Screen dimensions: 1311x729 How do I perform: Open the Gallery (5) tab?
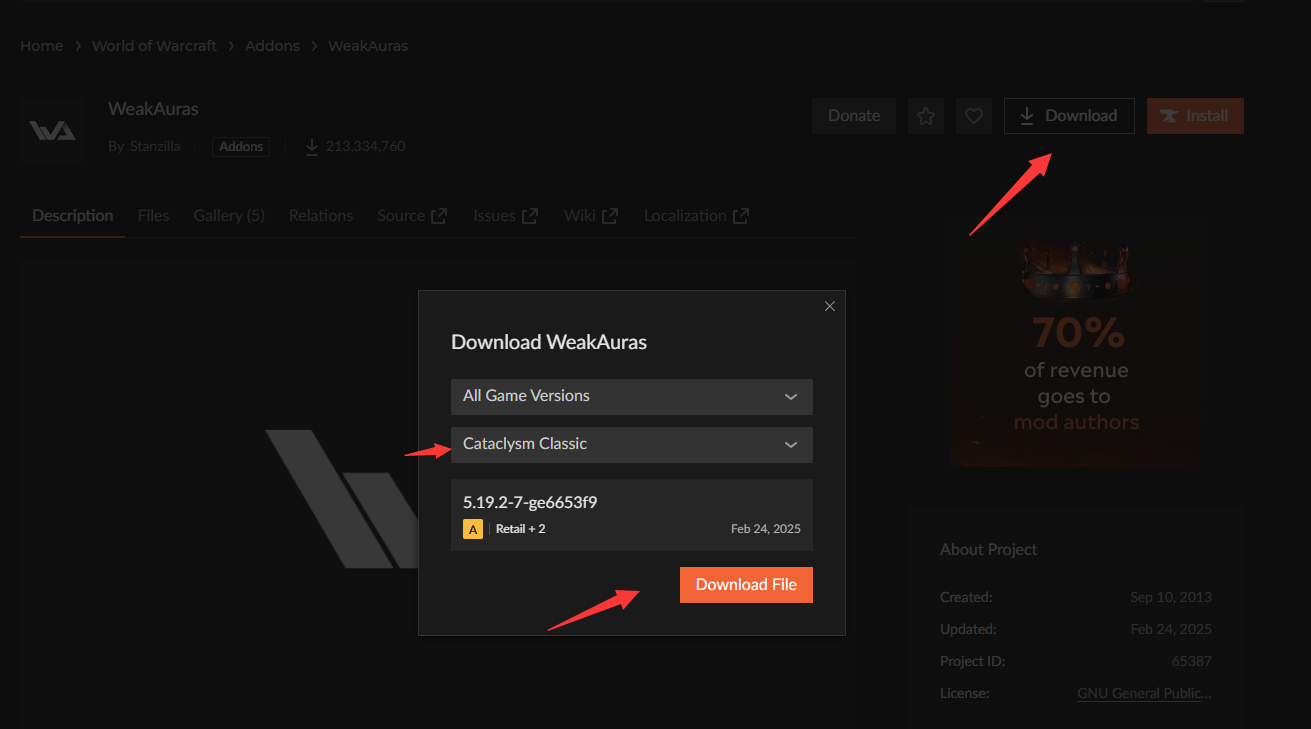point(229,216)
